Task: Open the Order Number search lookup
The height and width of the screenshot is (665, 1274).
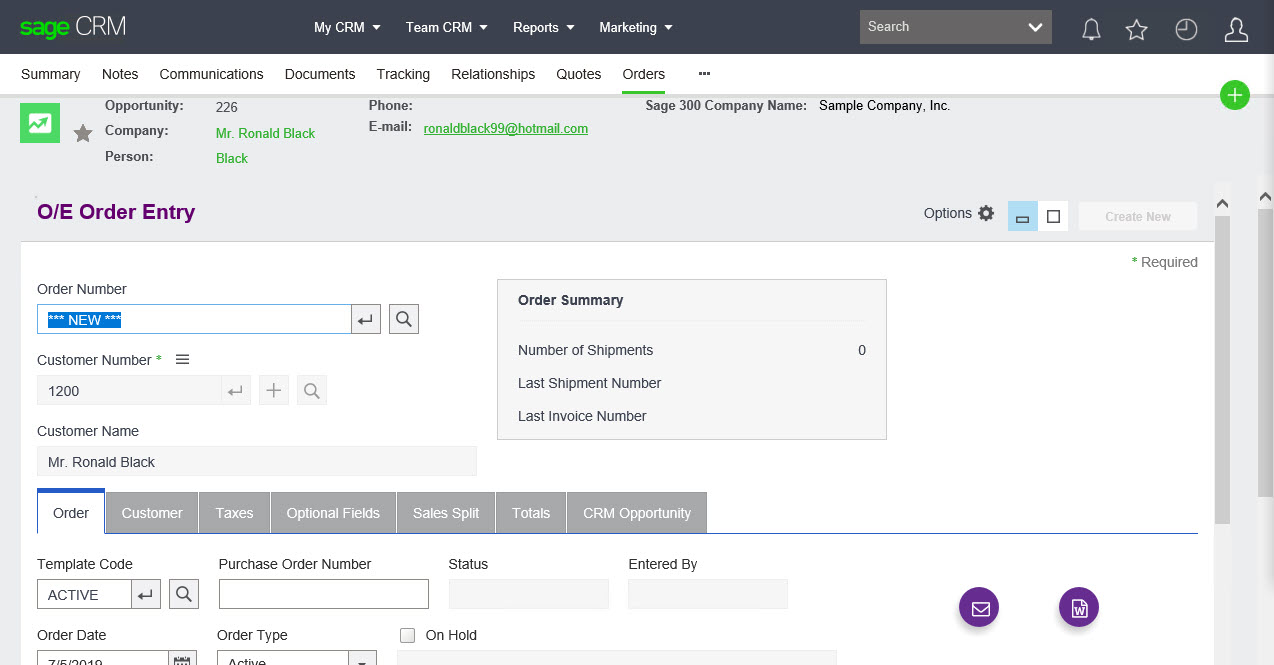Action: 403,318
